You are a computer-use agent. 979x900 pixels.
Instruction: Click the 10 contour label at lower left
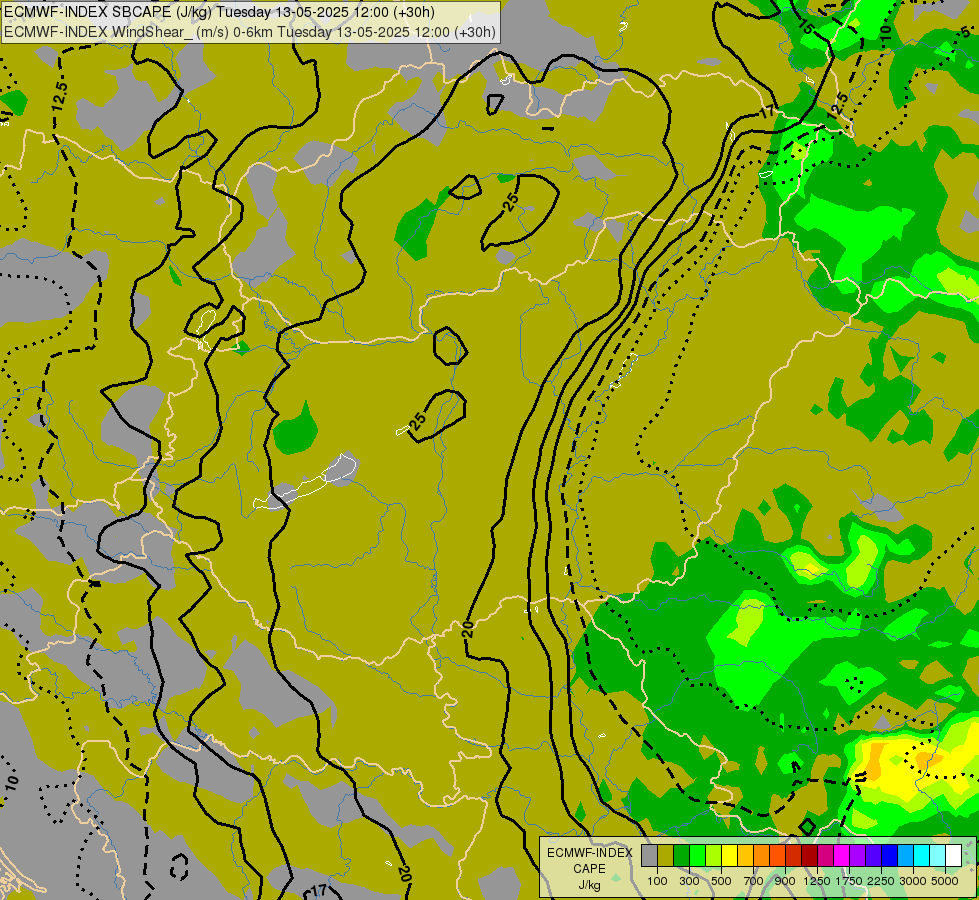point(12,781)
